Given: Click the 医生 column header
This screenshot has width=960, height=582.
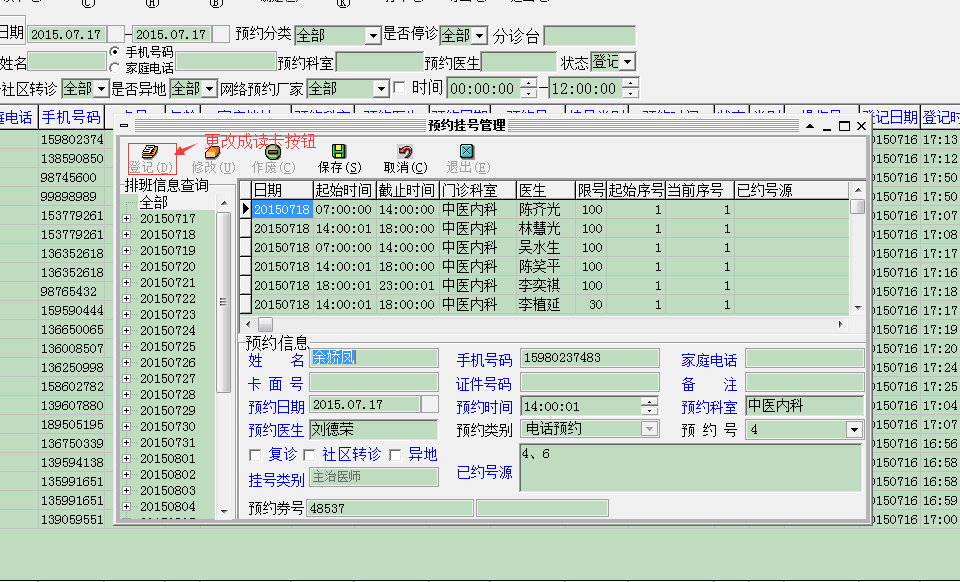Looking at the screenshot, I should pyautogui.click(x=546, y=190).
